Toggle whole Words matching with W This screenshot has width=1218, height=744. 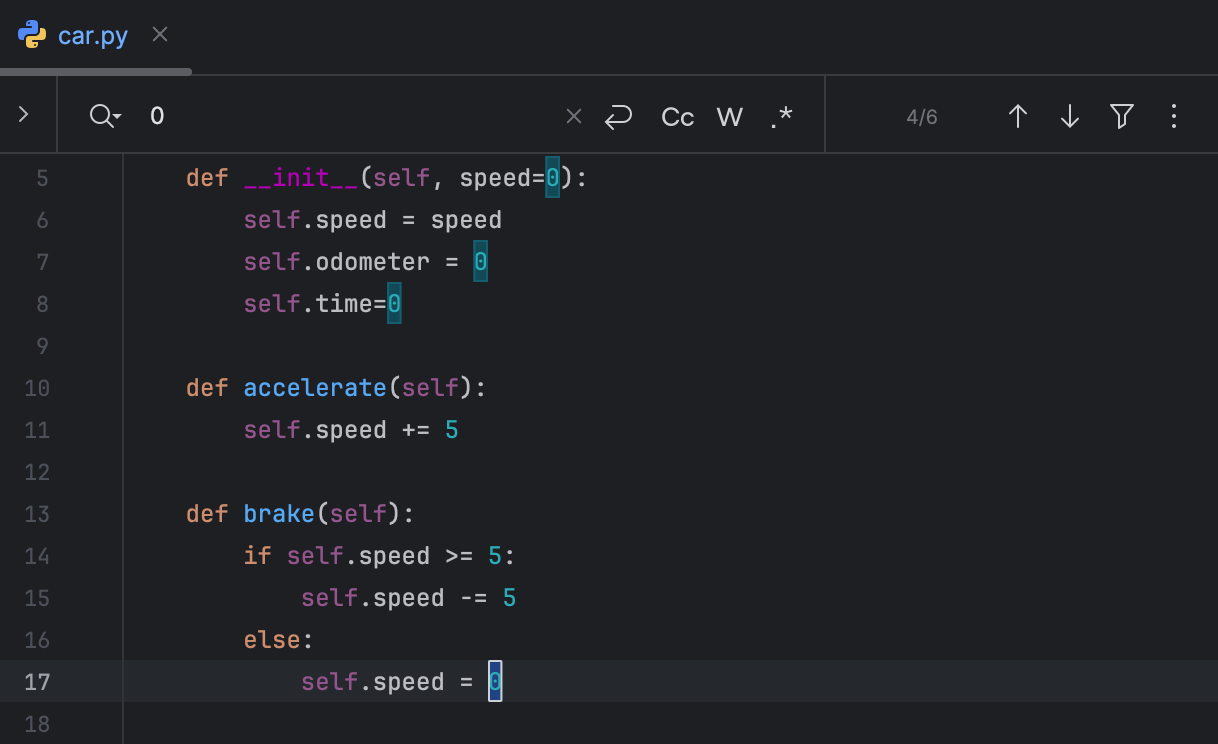pos(729,116)
